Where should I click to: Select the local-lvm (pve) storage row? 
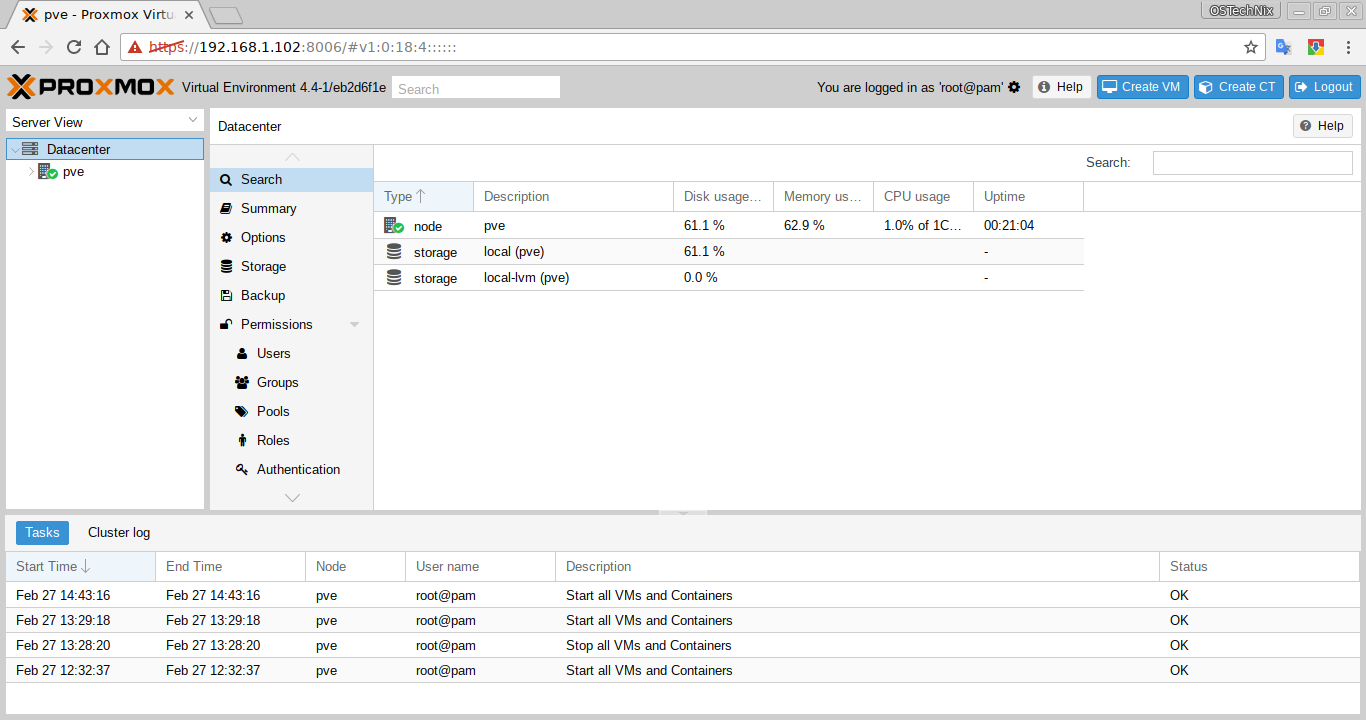point(728,278)
